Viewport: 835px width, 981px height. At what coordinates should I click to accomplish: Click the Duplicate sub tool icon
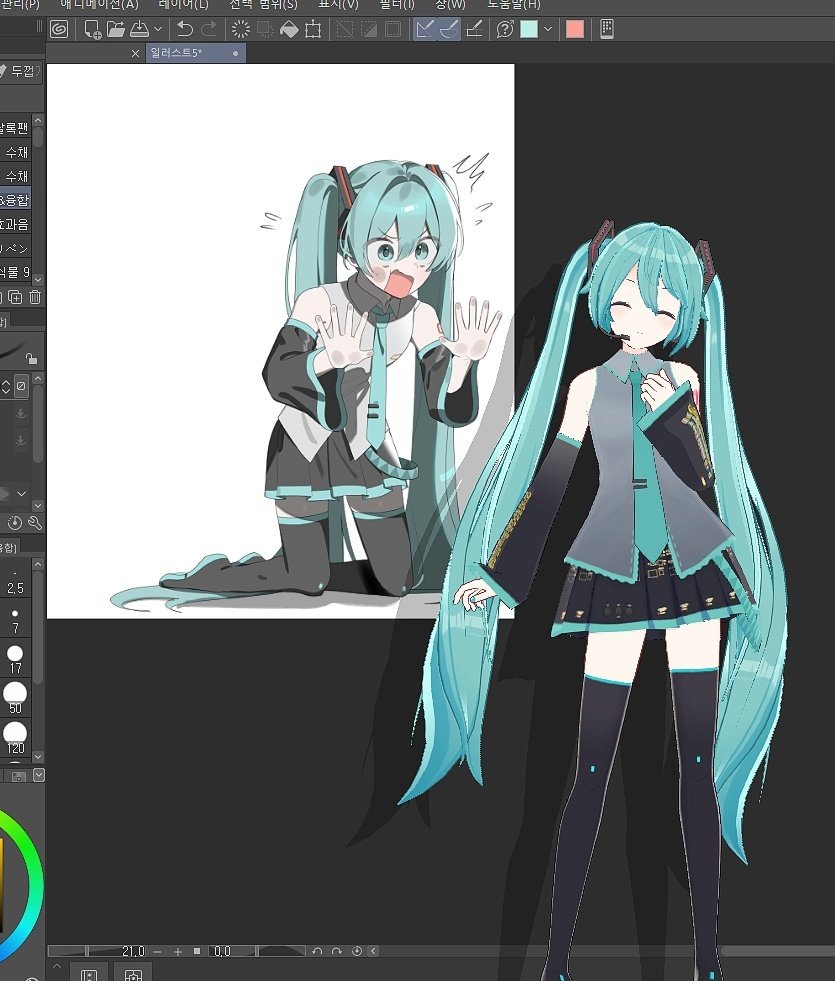point(14,297)
